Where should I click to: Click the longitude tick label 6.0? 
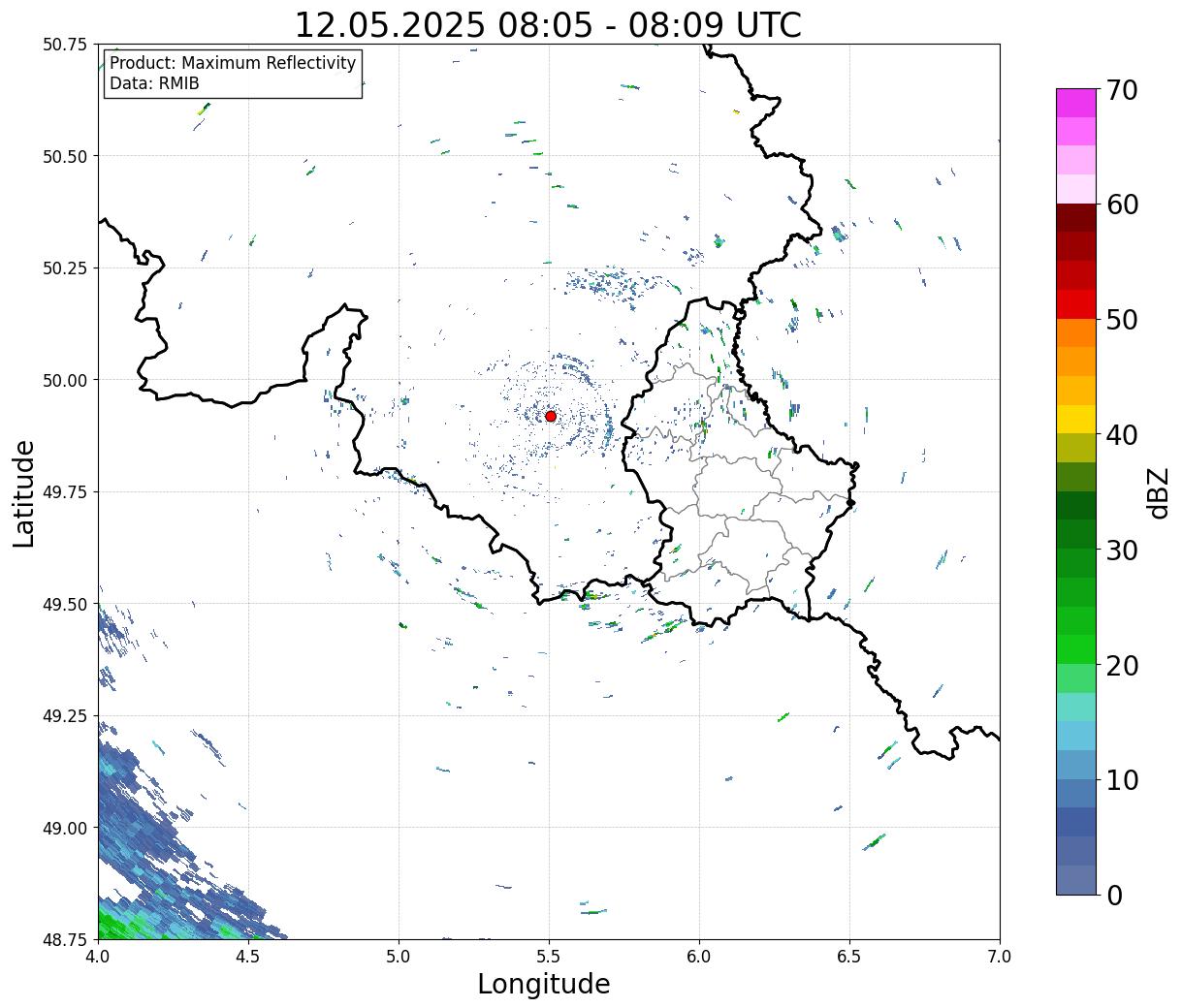click(x=699, y=957)
